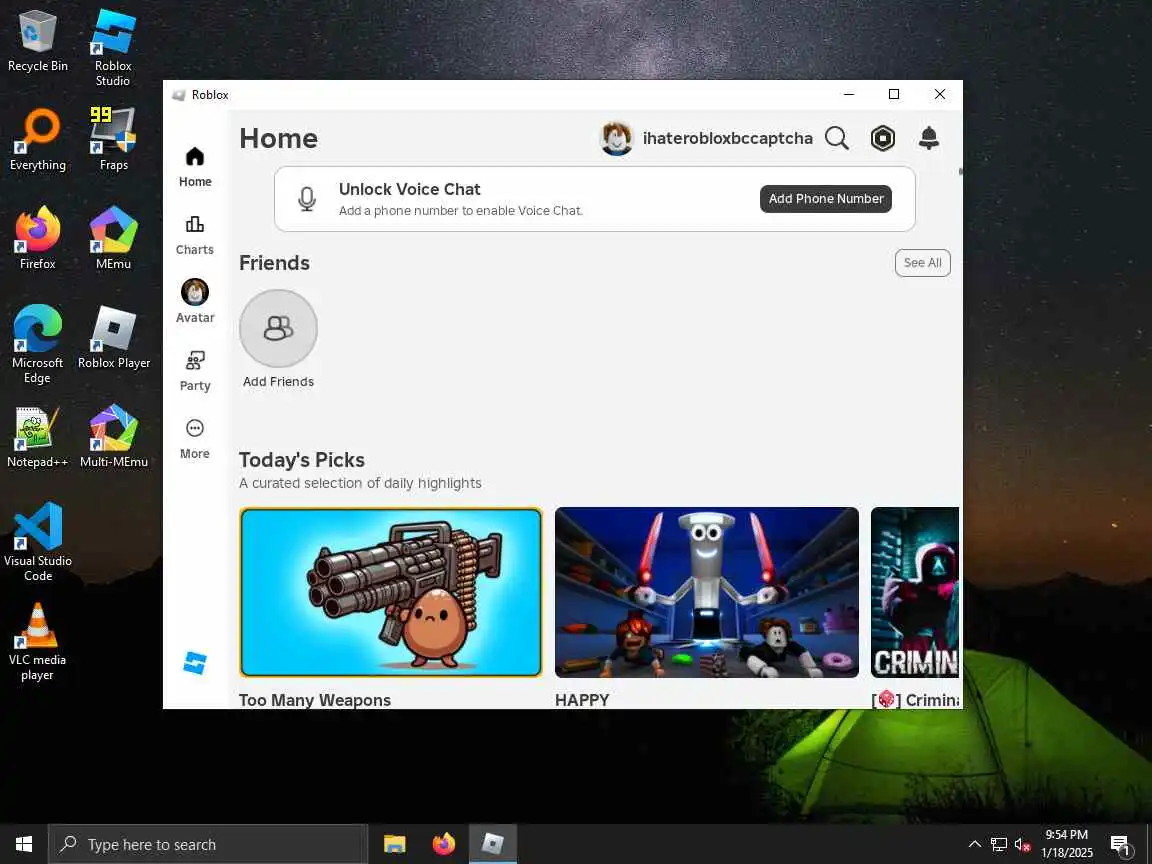
Task: Open the More menu in sidebar
Action: (x=195, y=439)
